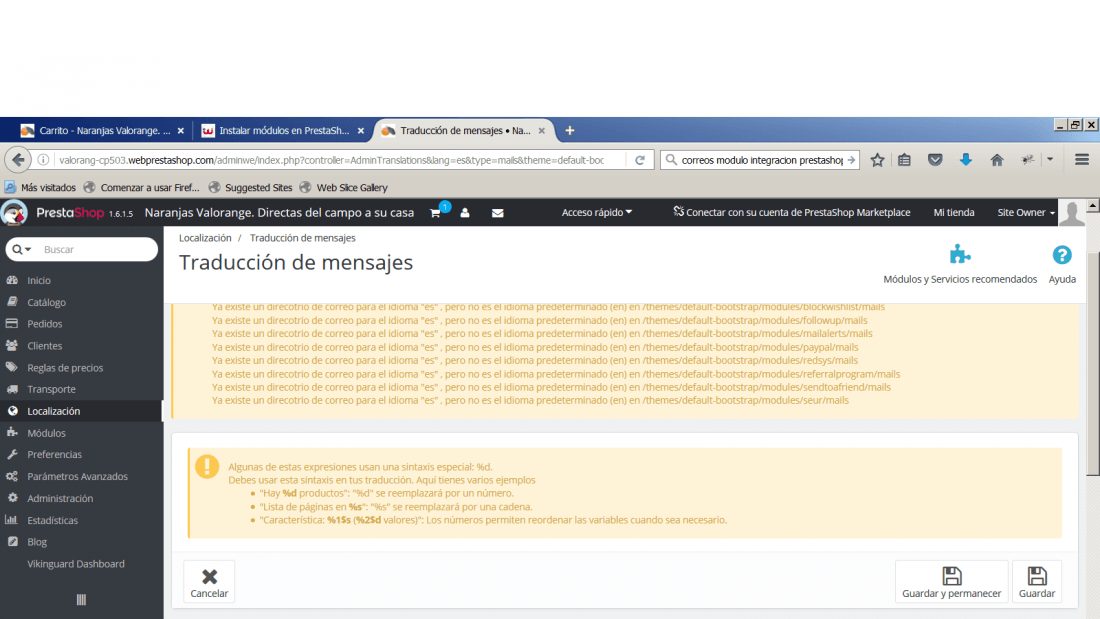Click the Guardar button
Image resolution: width=1100 pixels, height=619 pixels.
[1036, 581]
